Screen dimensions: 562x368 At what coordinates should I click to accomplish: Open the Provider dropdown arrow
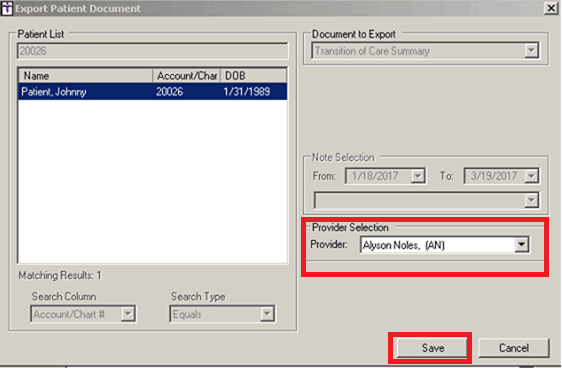521,245
